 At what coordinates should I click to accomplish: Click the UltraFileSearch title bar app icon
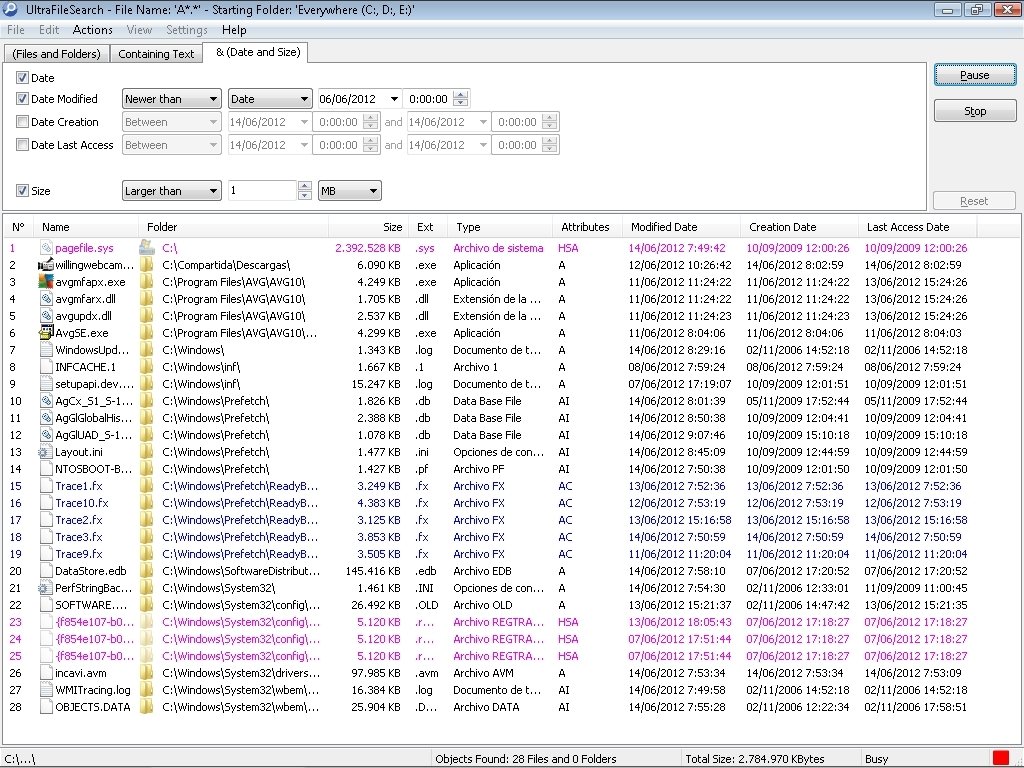10,9
